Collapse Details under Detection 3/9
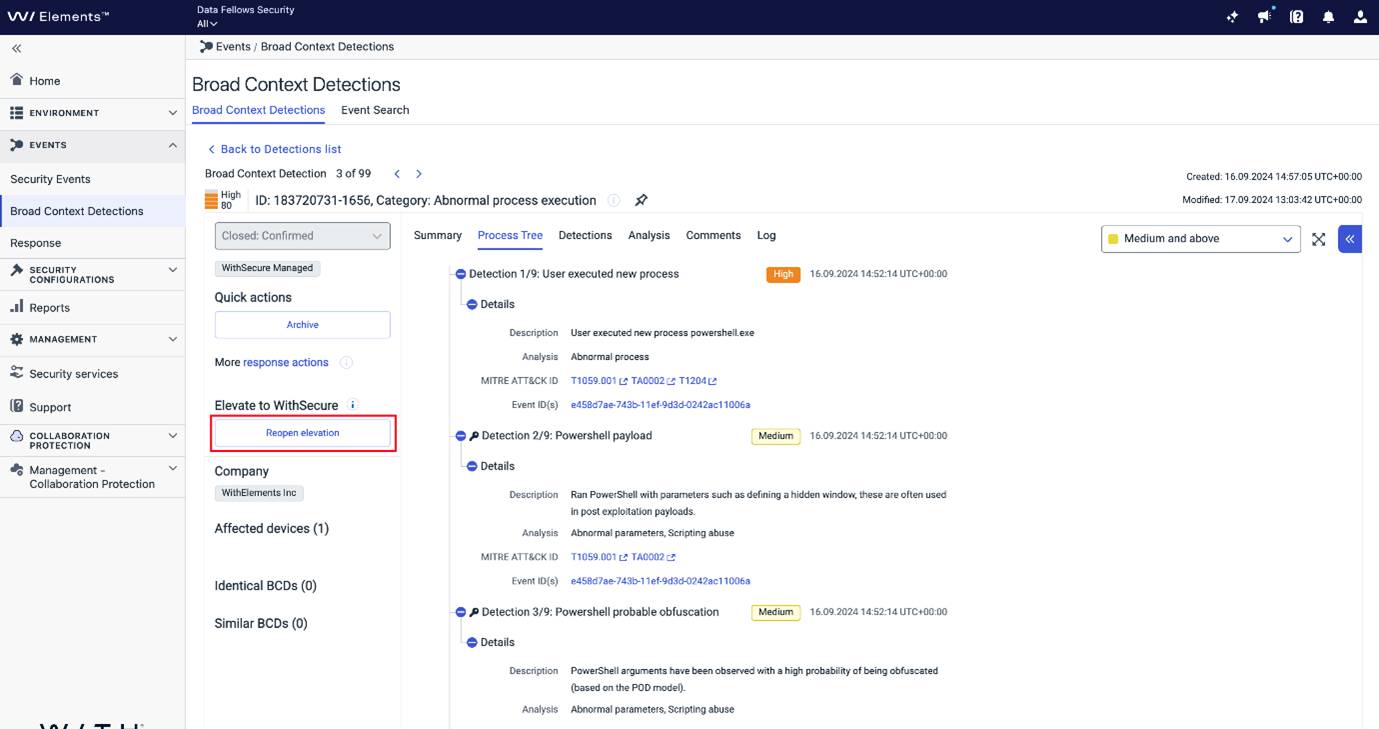1379x729 pixels. [x=472, y=642]
